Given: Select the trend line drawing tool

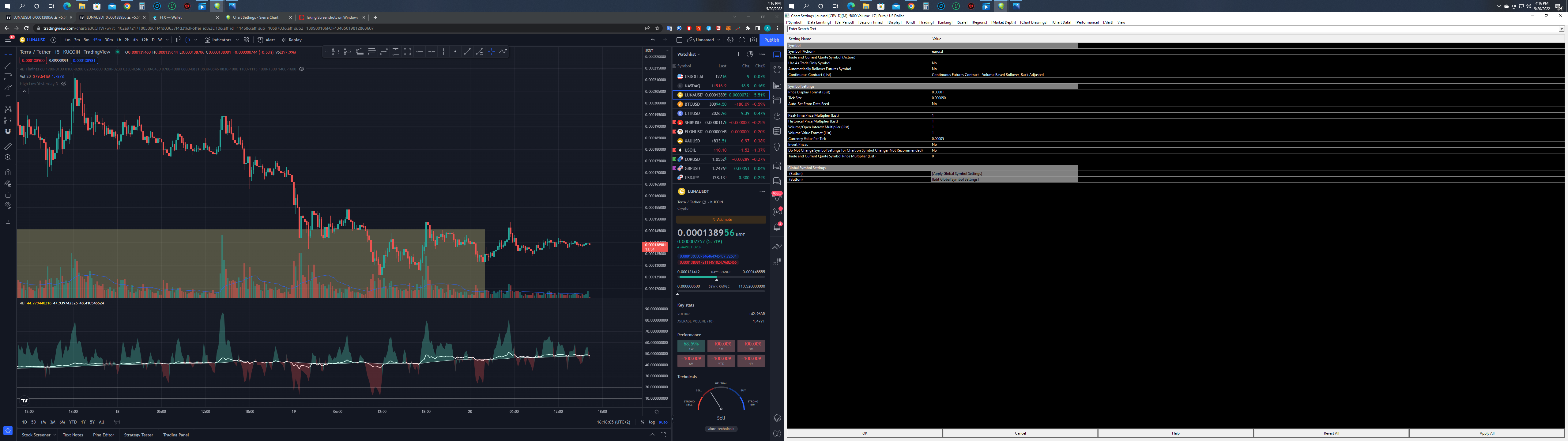Looking at the screenshot, I should click(x=8, y=65).
